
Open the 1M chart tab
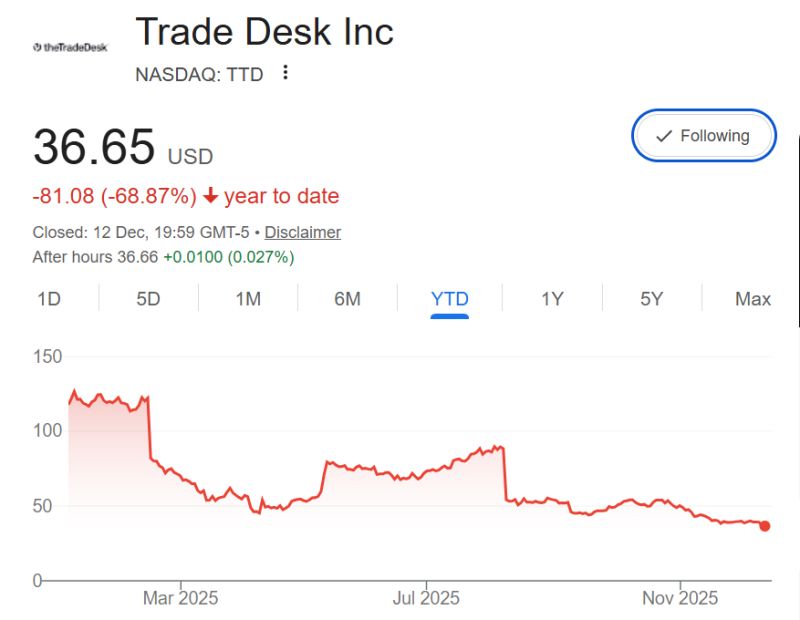(249, 298)
